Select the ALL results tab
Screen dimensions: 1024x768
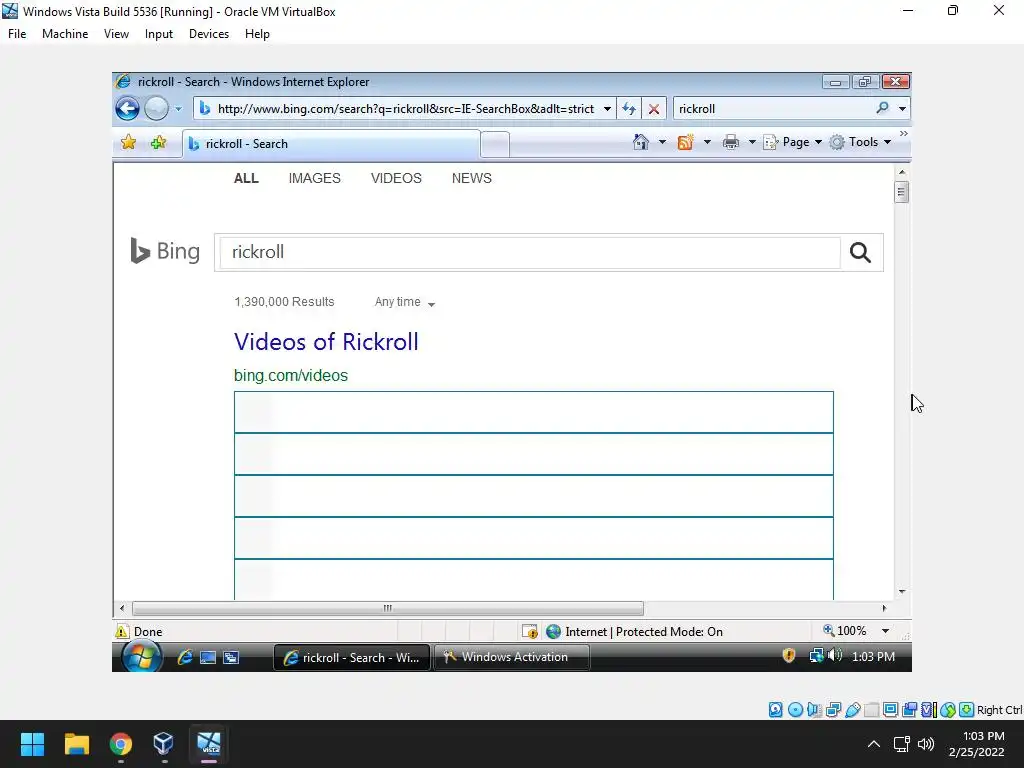[x=246, y=178]
